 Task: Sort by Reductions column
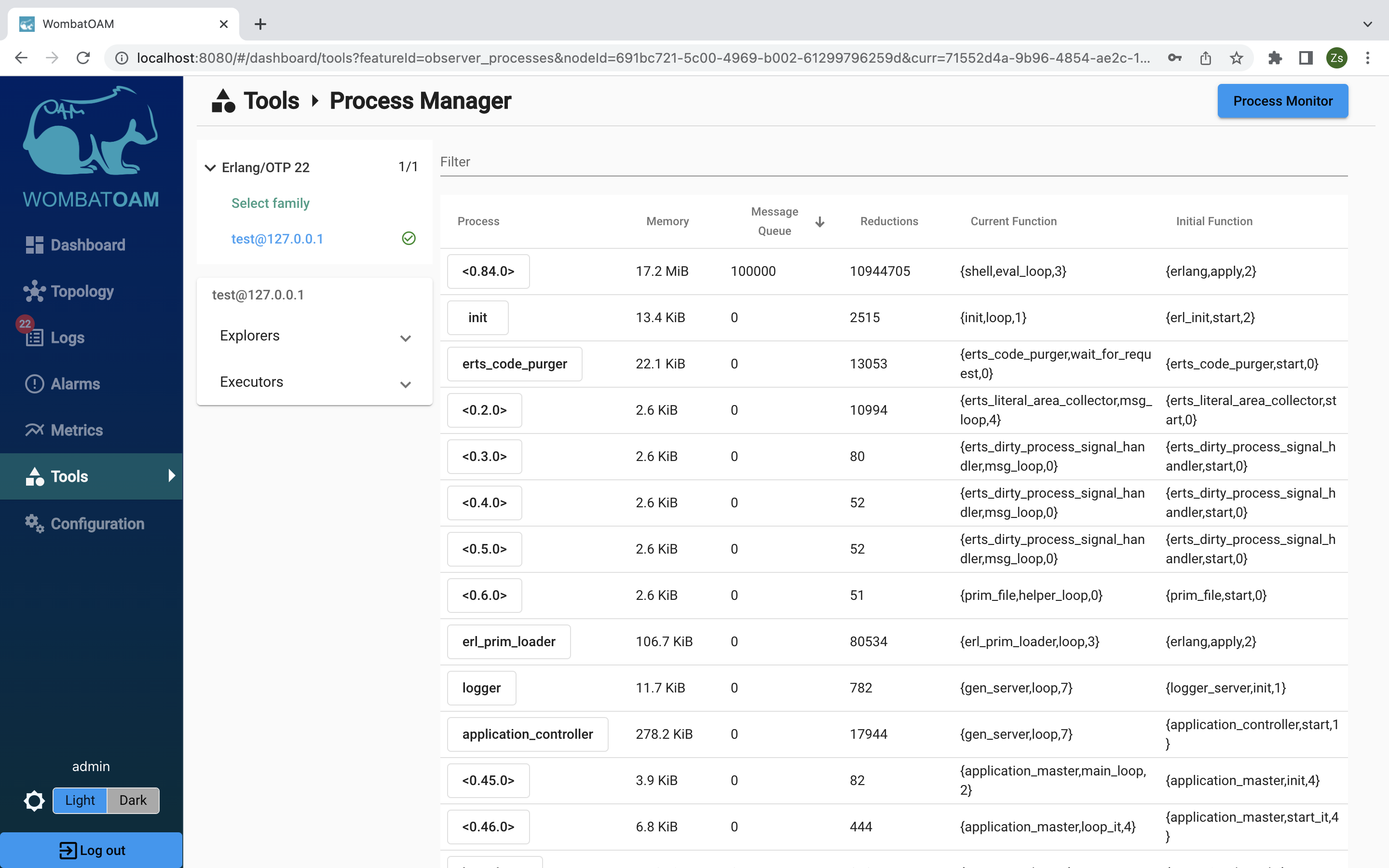coord(888,222)
